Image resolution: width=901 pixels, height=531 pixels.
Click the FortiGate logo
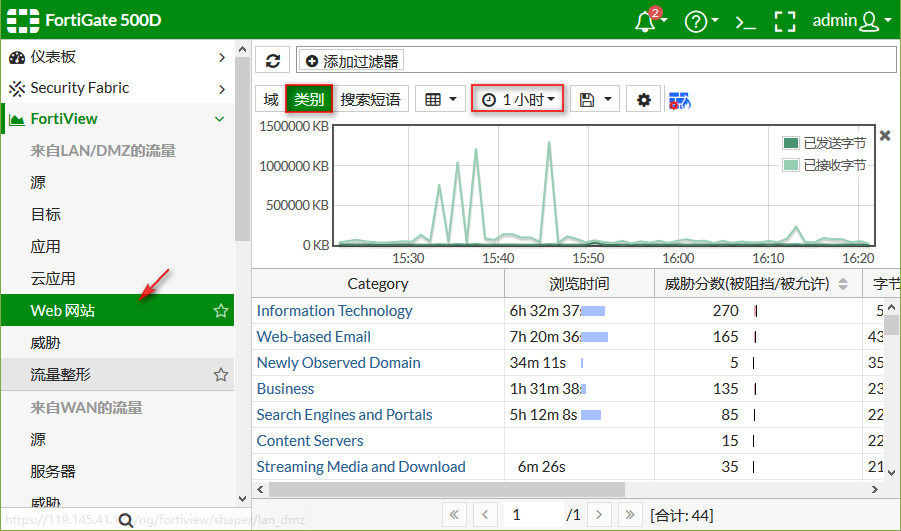(x=23, y=20)
